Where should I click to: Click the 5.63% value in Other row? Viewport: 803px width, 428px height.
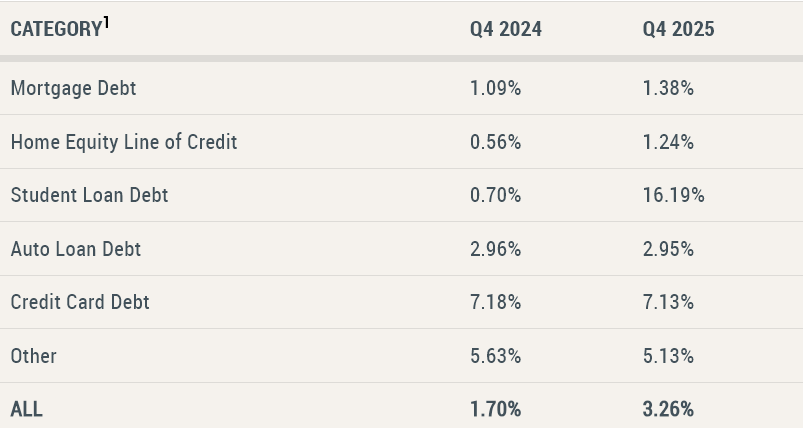495,356
